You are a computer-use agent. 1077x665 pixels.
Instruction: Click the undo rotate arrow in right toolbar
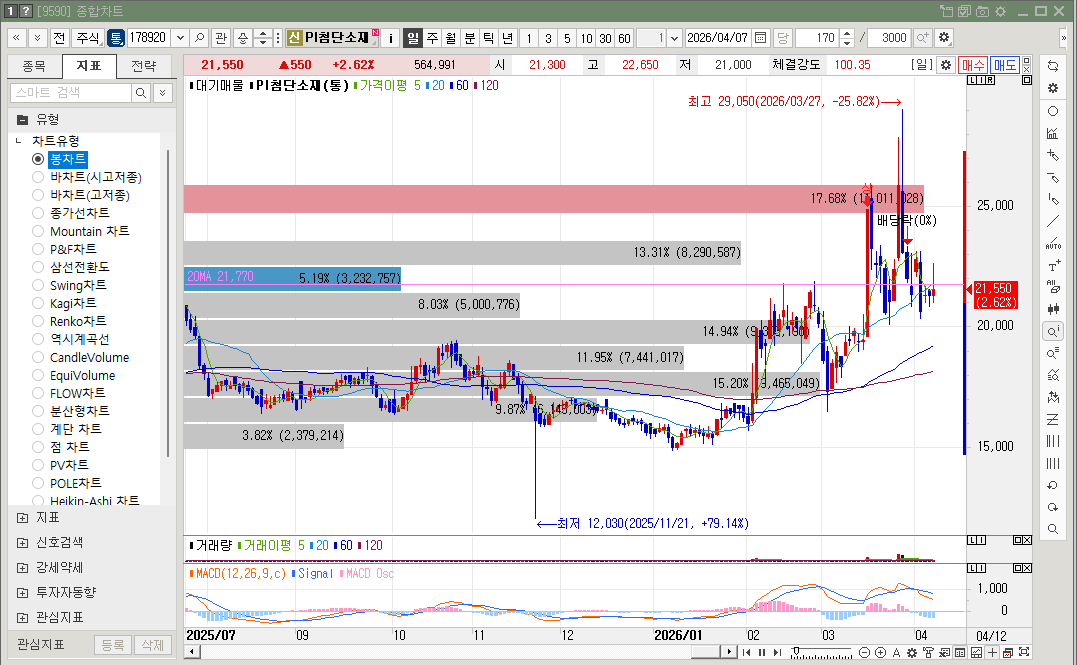pyautogui.click(x=1052, y=486)
